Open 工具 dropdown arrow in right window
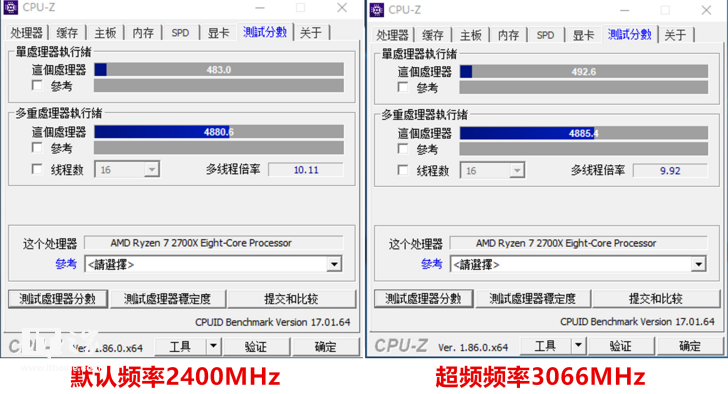 click(x=578, y=346)
